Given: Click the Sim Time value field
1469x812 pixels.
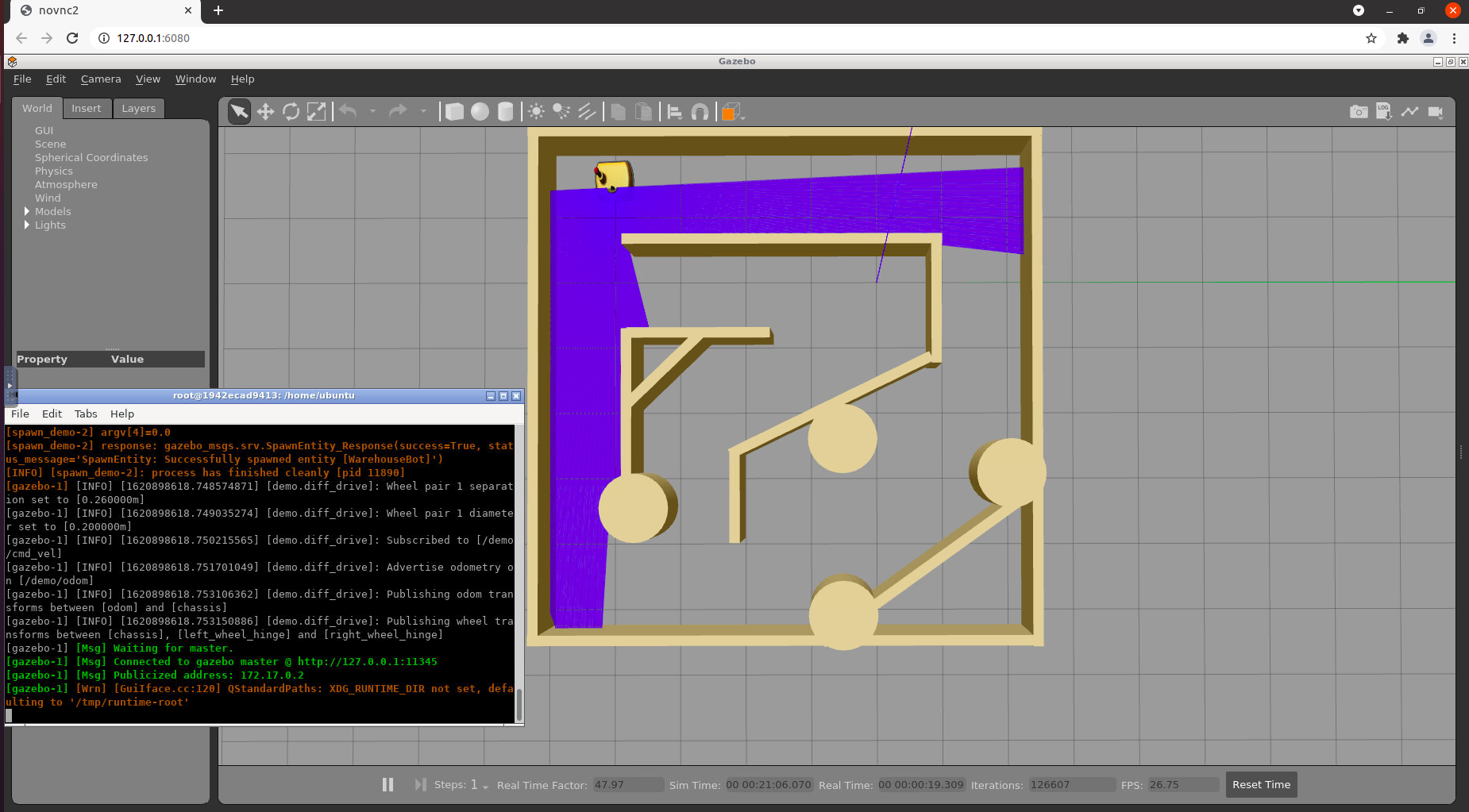Looking at the screenshot, I should (768, 784).
